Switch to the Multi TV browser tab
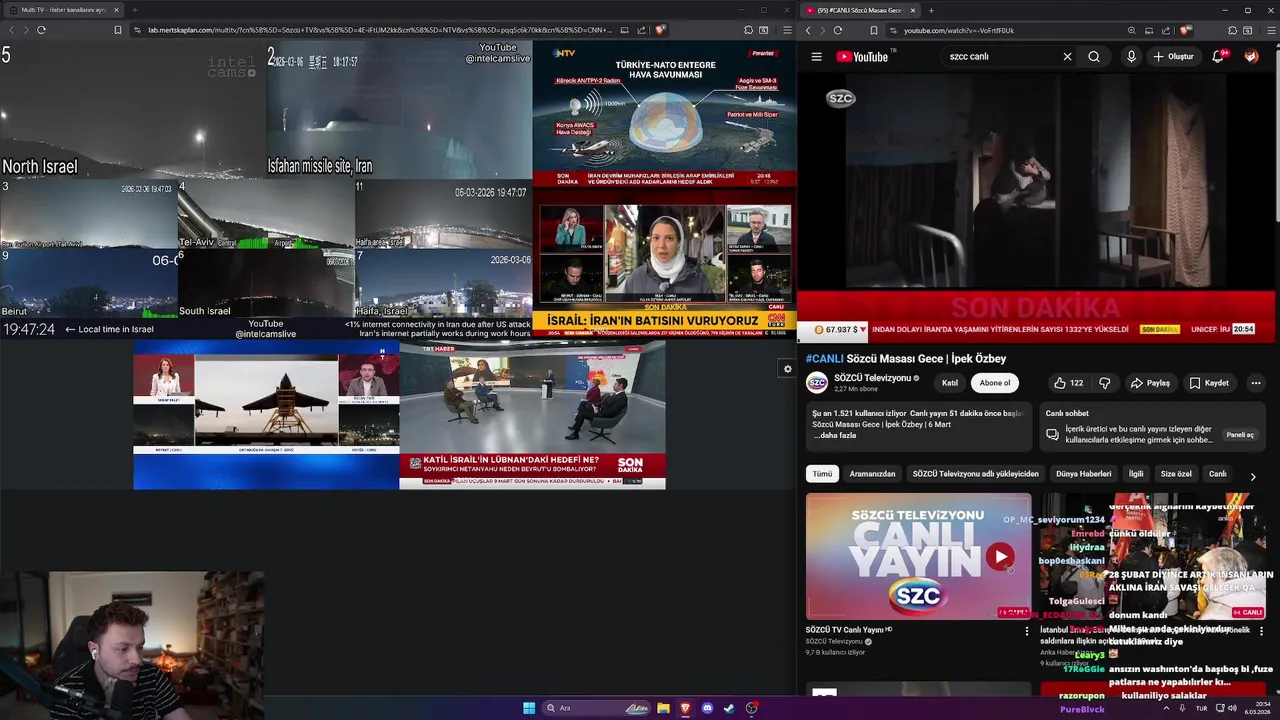Viewport: 1280px width, 720px height. click(63, 10)
